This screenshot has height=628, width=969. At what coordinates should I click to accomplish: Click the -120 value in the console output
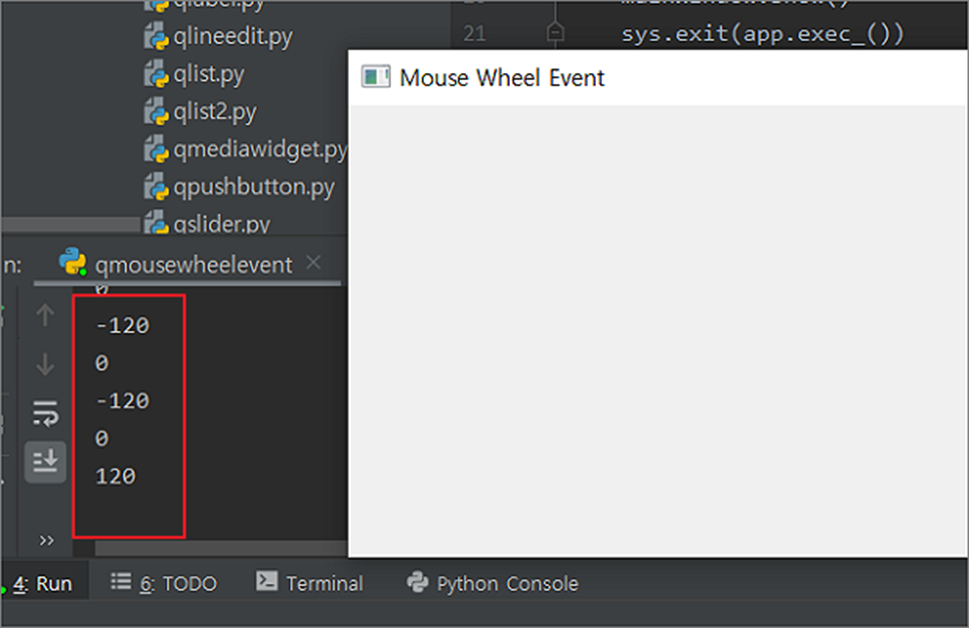[122, 325]
